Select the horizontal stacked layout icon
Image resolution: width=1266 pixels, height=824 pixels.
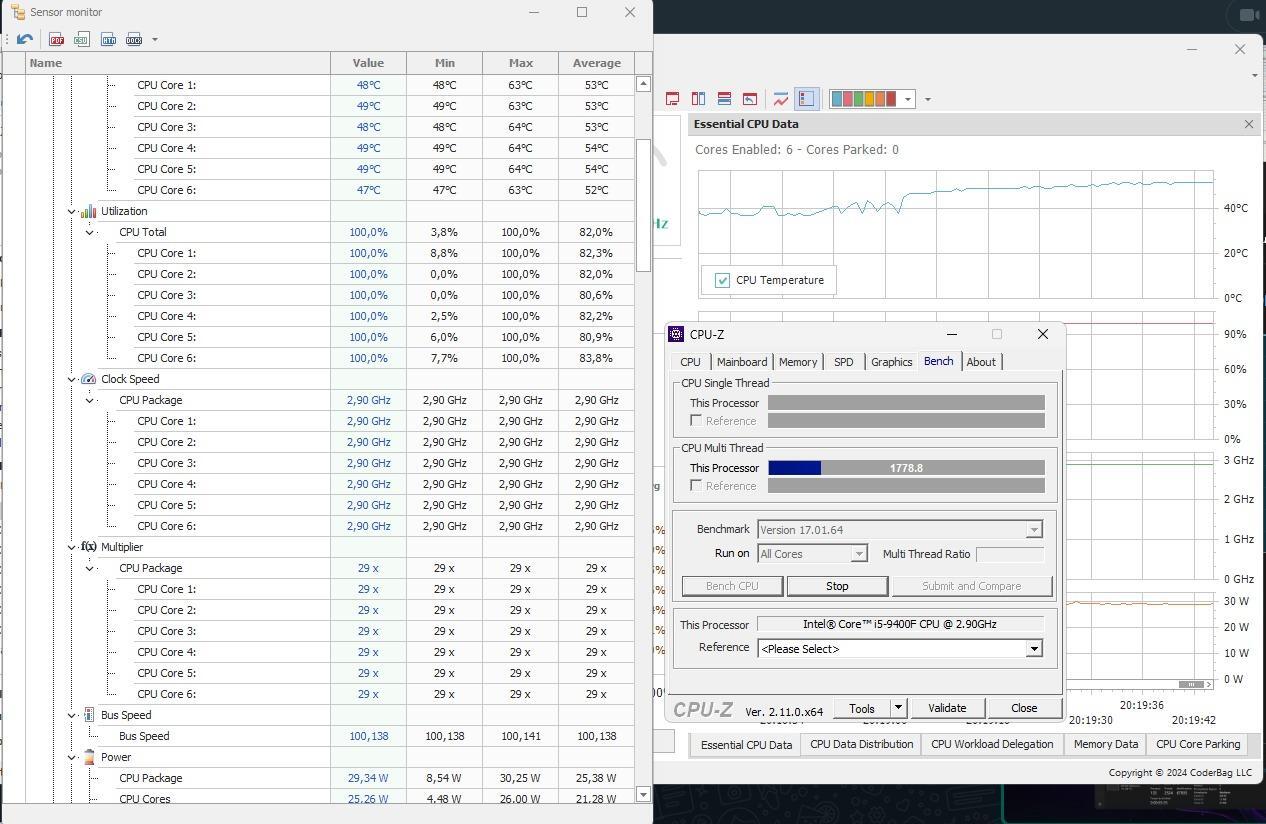[724, 99]
